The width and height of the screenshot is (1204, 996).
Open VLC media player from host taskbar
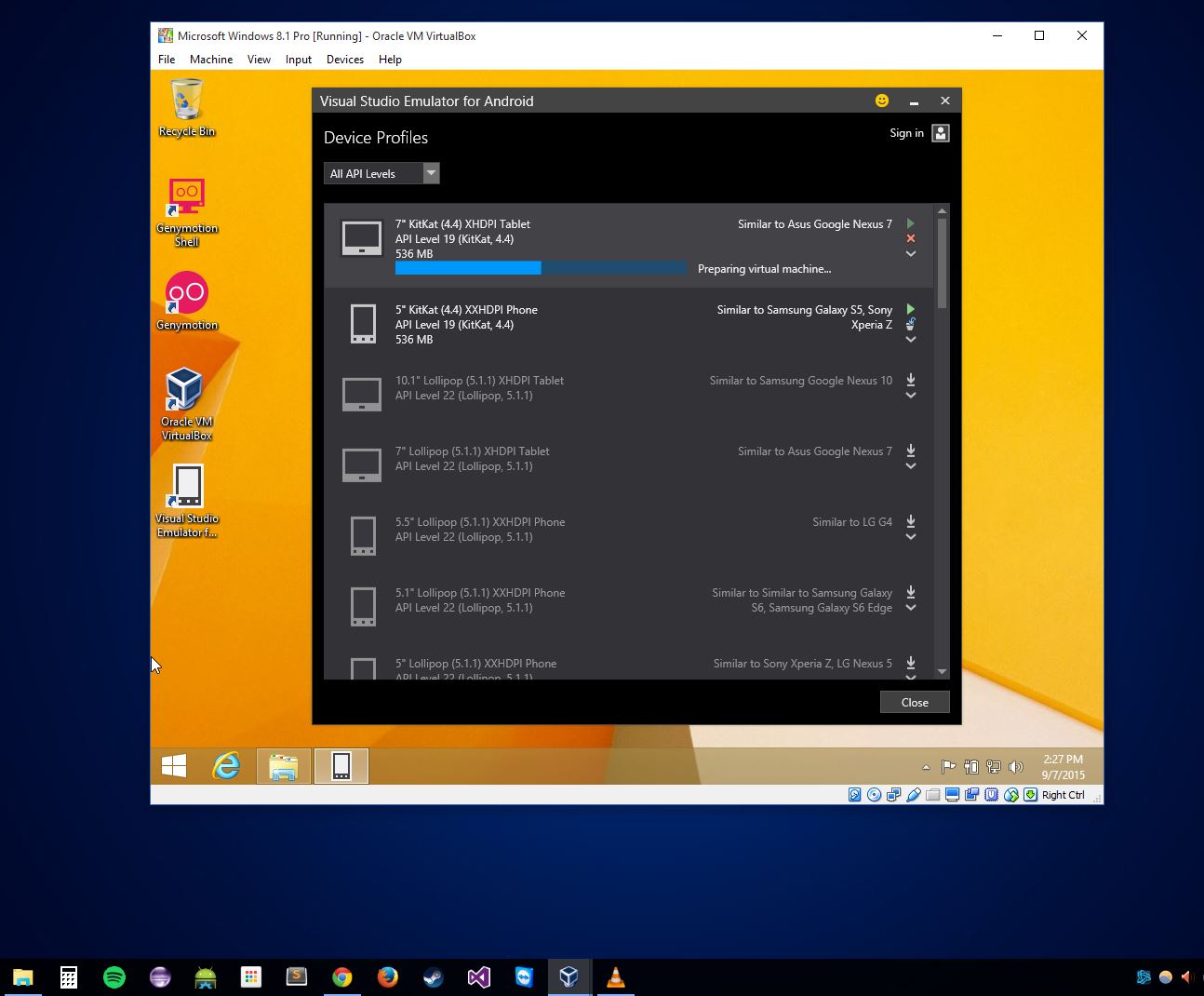pos(616,977)
